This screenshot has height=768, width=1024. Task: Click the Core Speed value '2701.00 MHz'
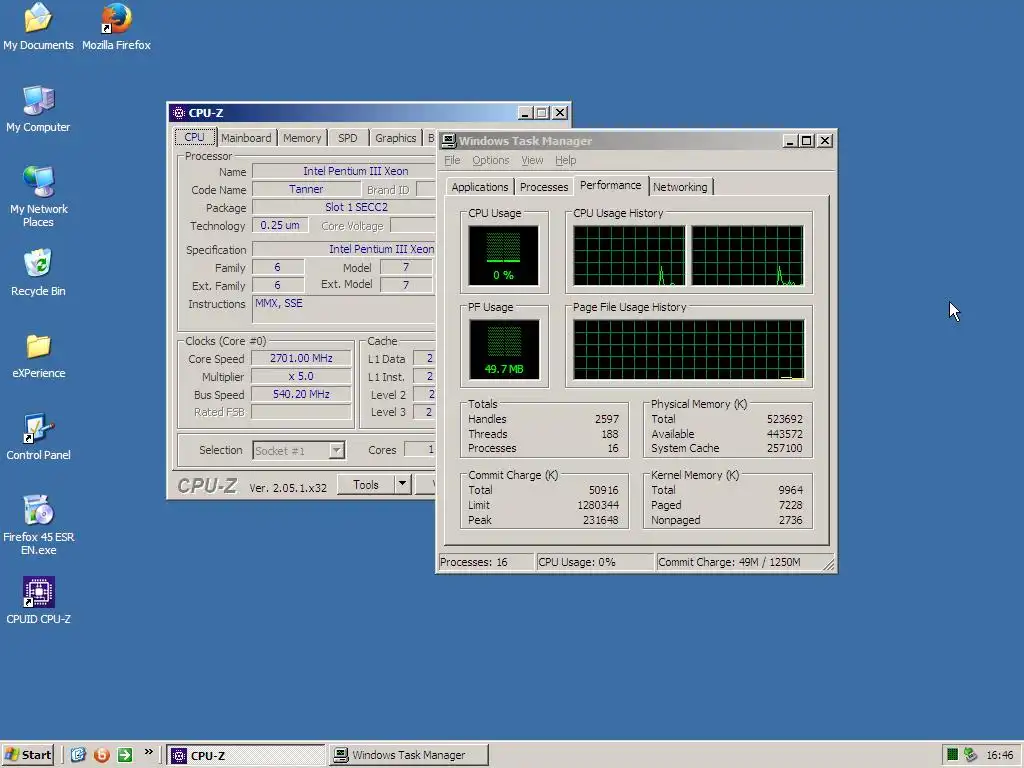point(301,358)
